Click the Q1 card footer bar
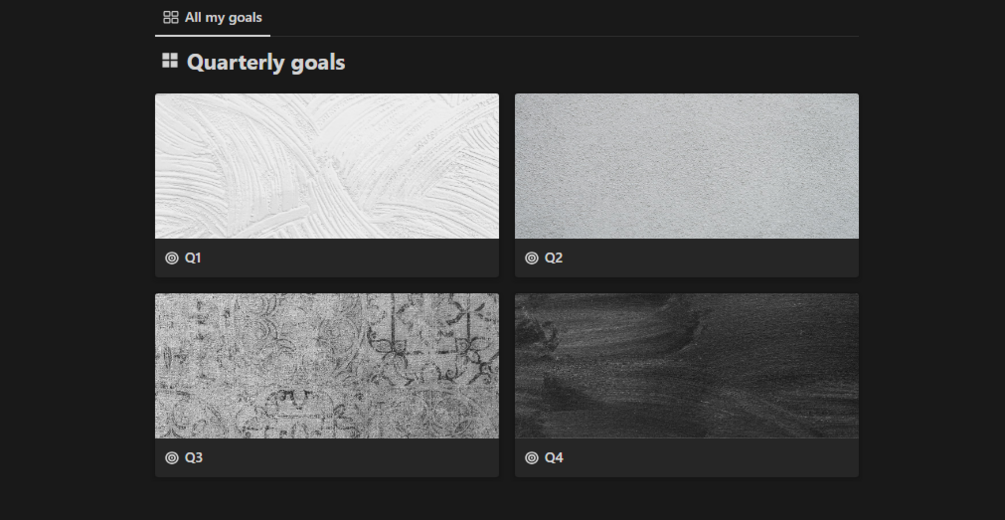1005x520 pixels. coord(327,258)
